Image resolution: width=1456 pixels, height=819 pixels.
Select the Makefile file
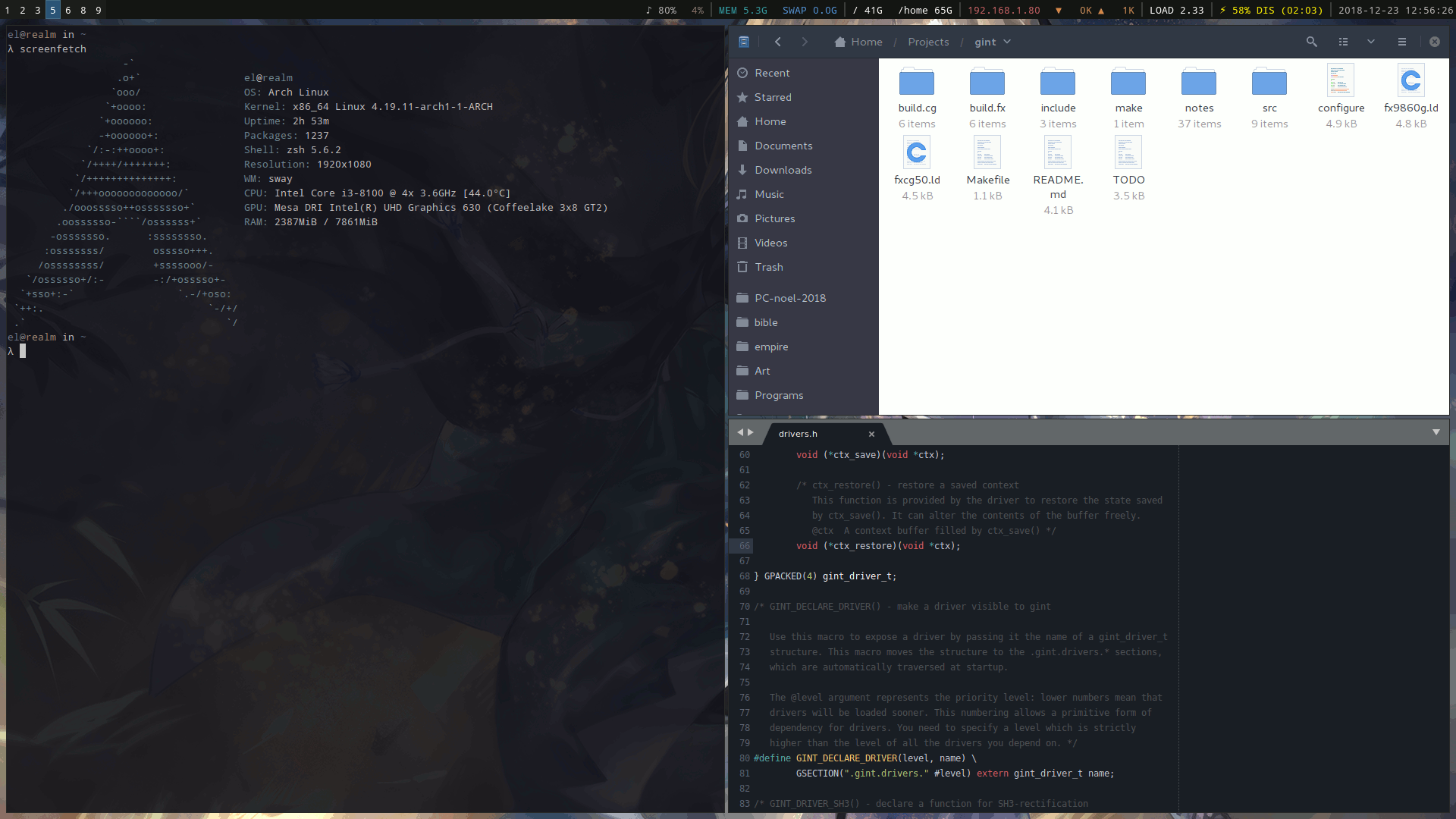click(x=987, y=168)
